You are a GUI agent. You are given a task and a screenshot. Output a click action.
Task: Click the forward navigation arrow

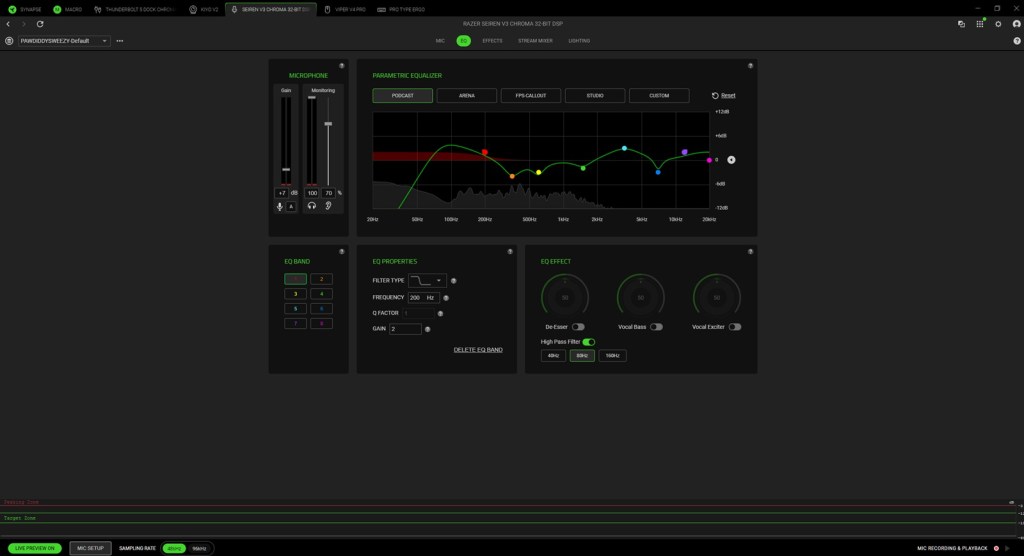24,24
